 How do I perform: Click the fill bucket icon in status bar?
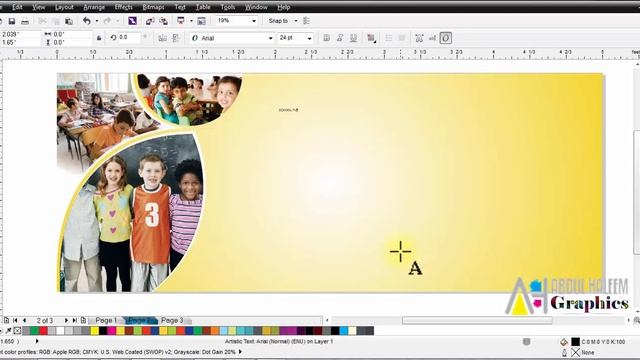click(564, 342)
